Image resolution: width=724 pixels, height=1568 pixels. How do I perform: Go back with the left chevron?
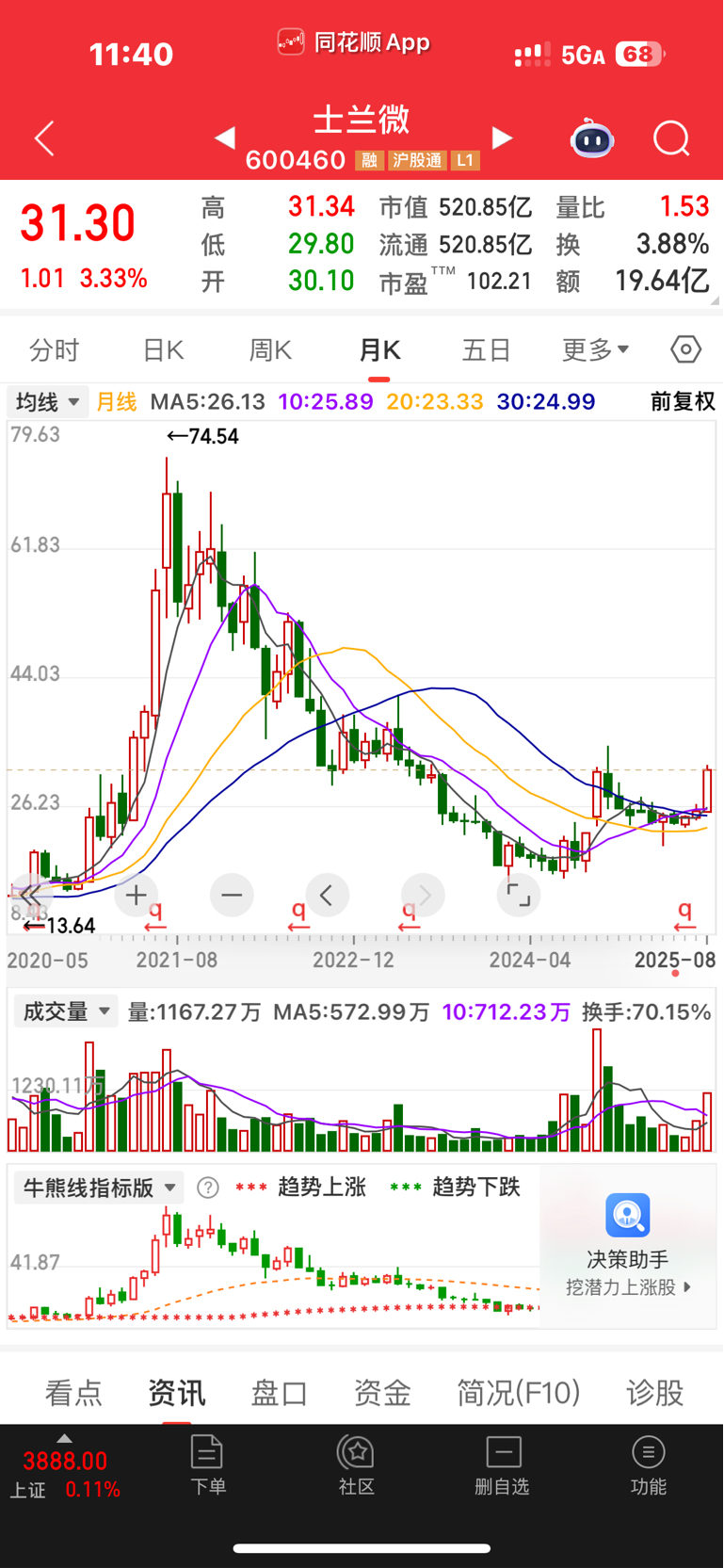44,138
